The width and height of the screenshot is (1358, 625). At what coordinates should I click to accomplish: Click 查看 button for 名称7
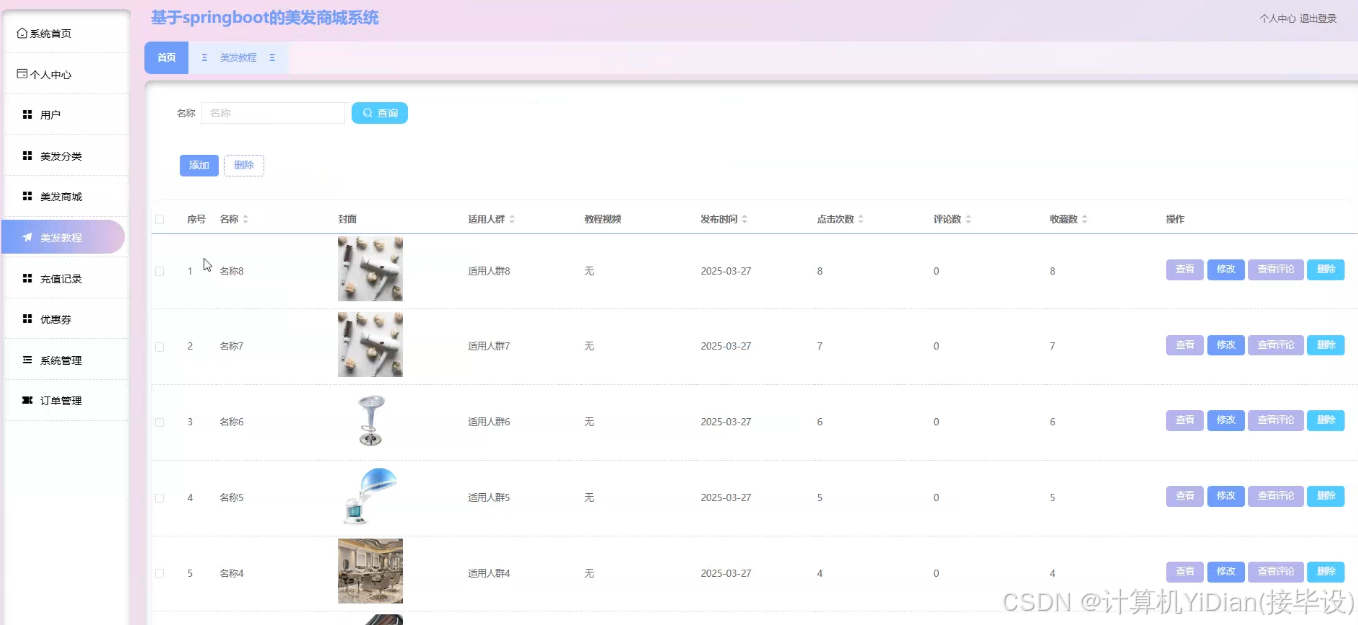[1185, 345]
